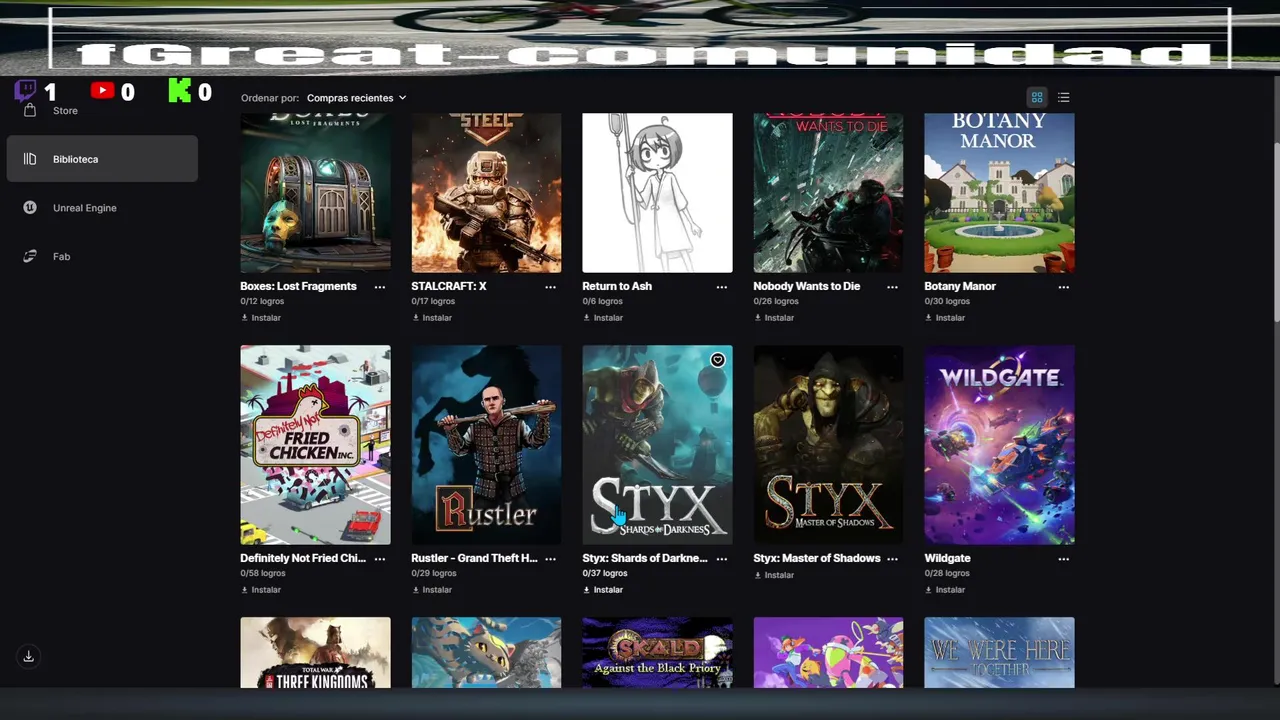Install Wildgate
The width and height of the screenshot is (1280, 720).
click(x=945, y=590)
